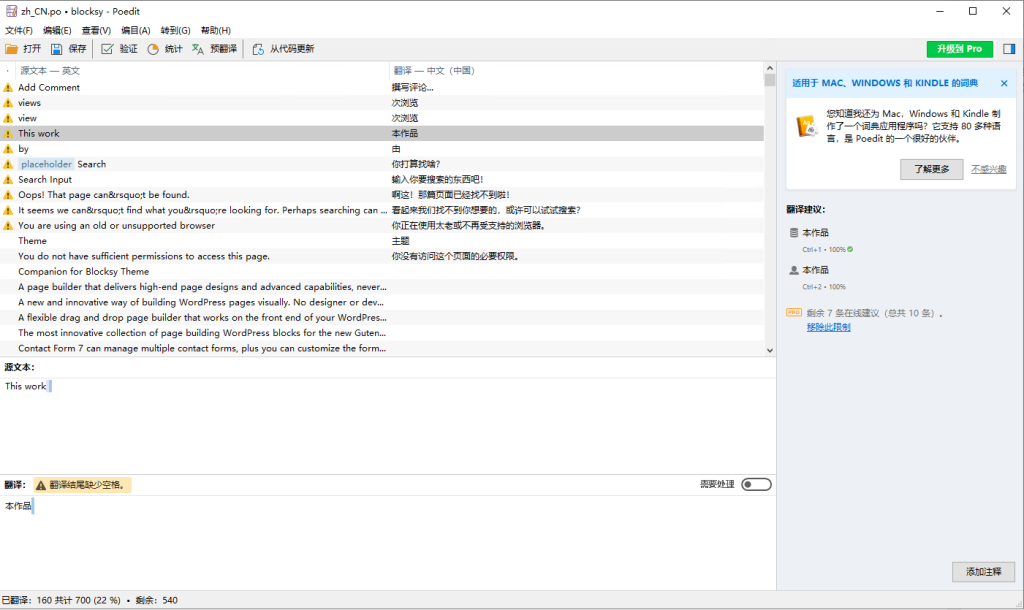
Task: Click the warning icon beside 'placeholder Search' row
Action: (x=8, y=164)
